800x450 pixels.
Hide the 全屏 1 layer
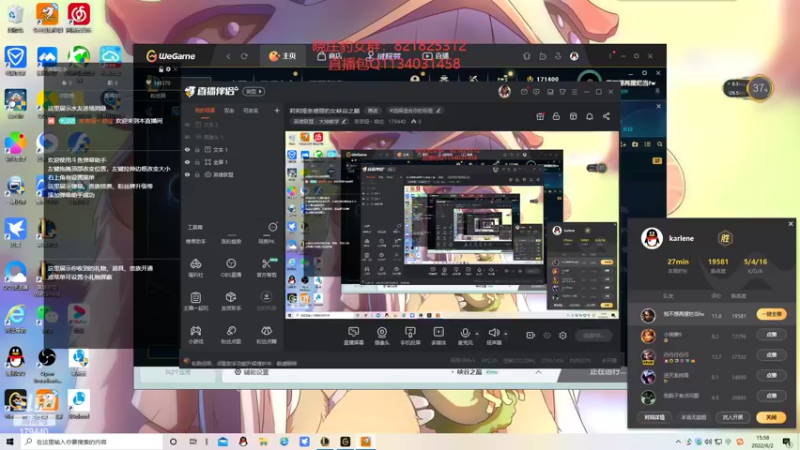click(187, 162)
